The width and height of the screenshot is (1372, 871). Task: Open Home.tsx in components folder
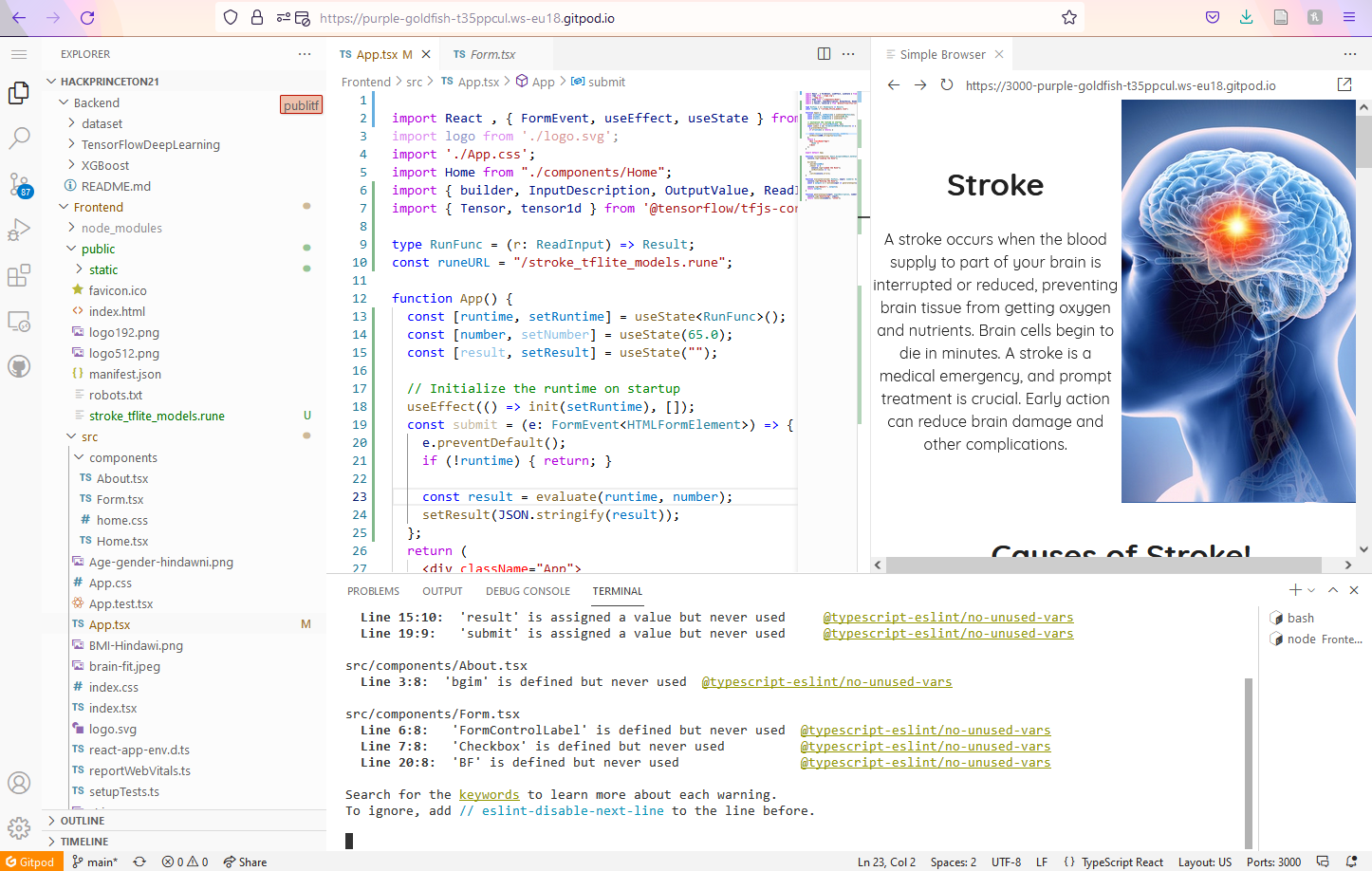coord(122,541)
